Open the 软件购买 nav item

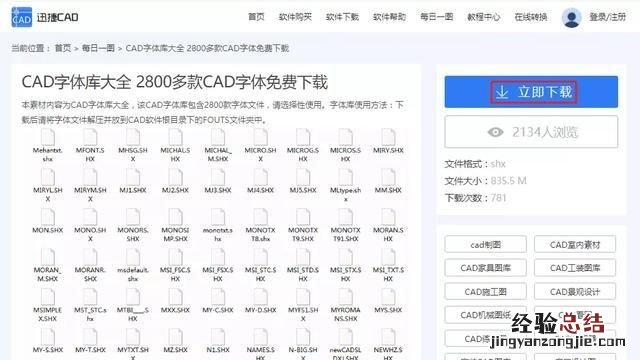point(295,17)
